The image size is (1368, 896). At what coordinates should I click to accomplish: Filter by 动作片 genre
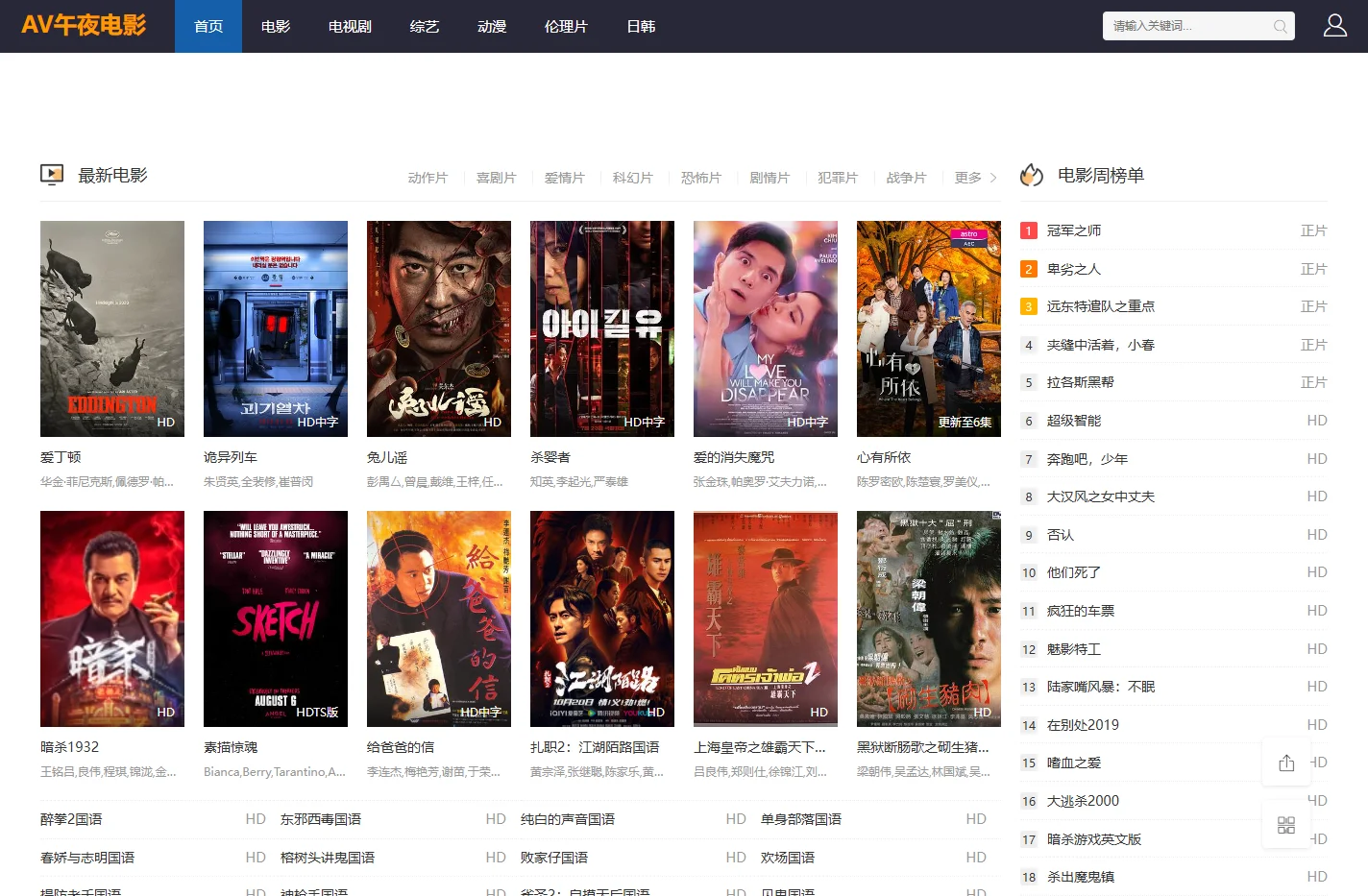(x=427, y=178)
